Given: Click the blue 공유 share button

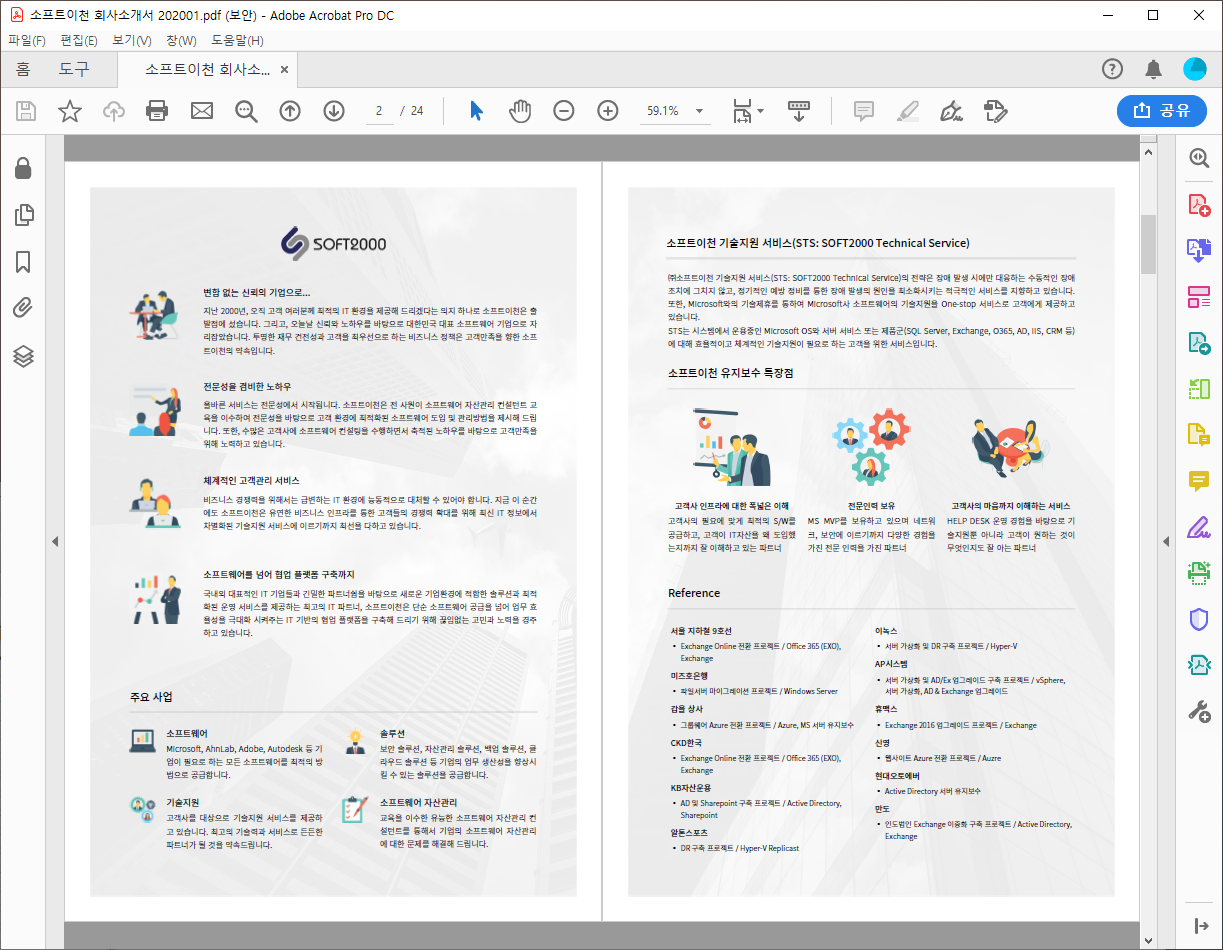Looking at the screenshot, I should tap(1162, 111).
